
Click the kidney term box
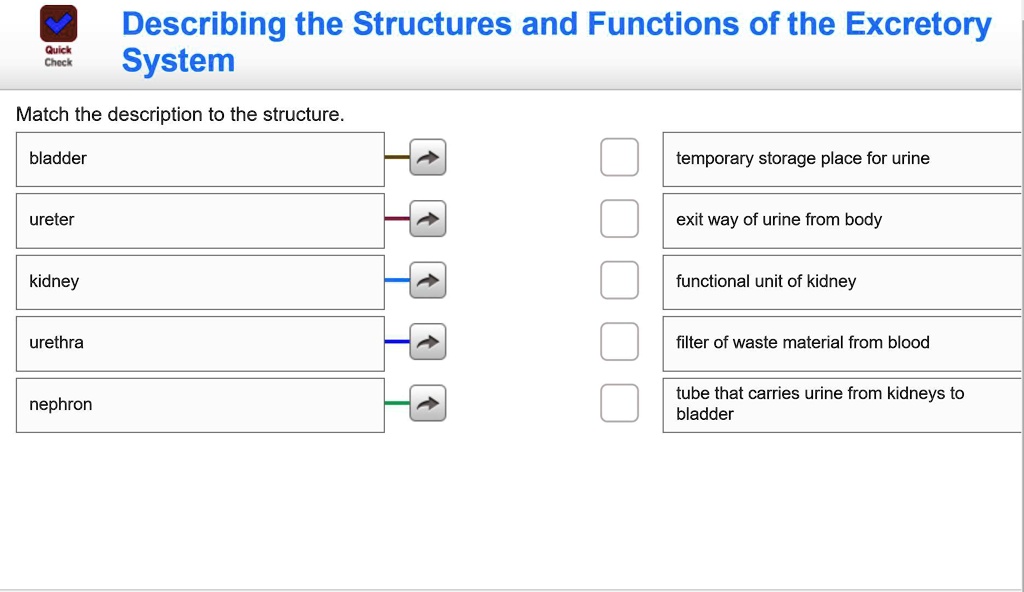(200, 282)
